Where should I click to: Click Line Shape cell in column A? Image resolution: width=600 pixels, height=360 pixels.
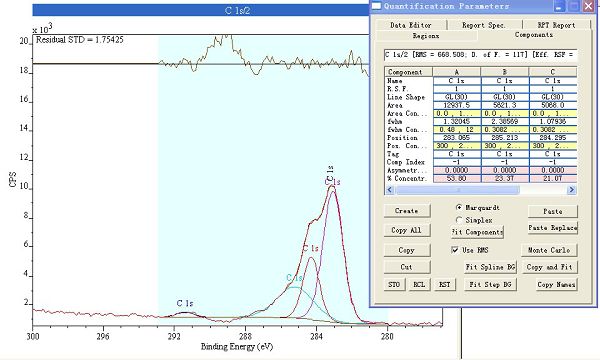tap(457, 97)
